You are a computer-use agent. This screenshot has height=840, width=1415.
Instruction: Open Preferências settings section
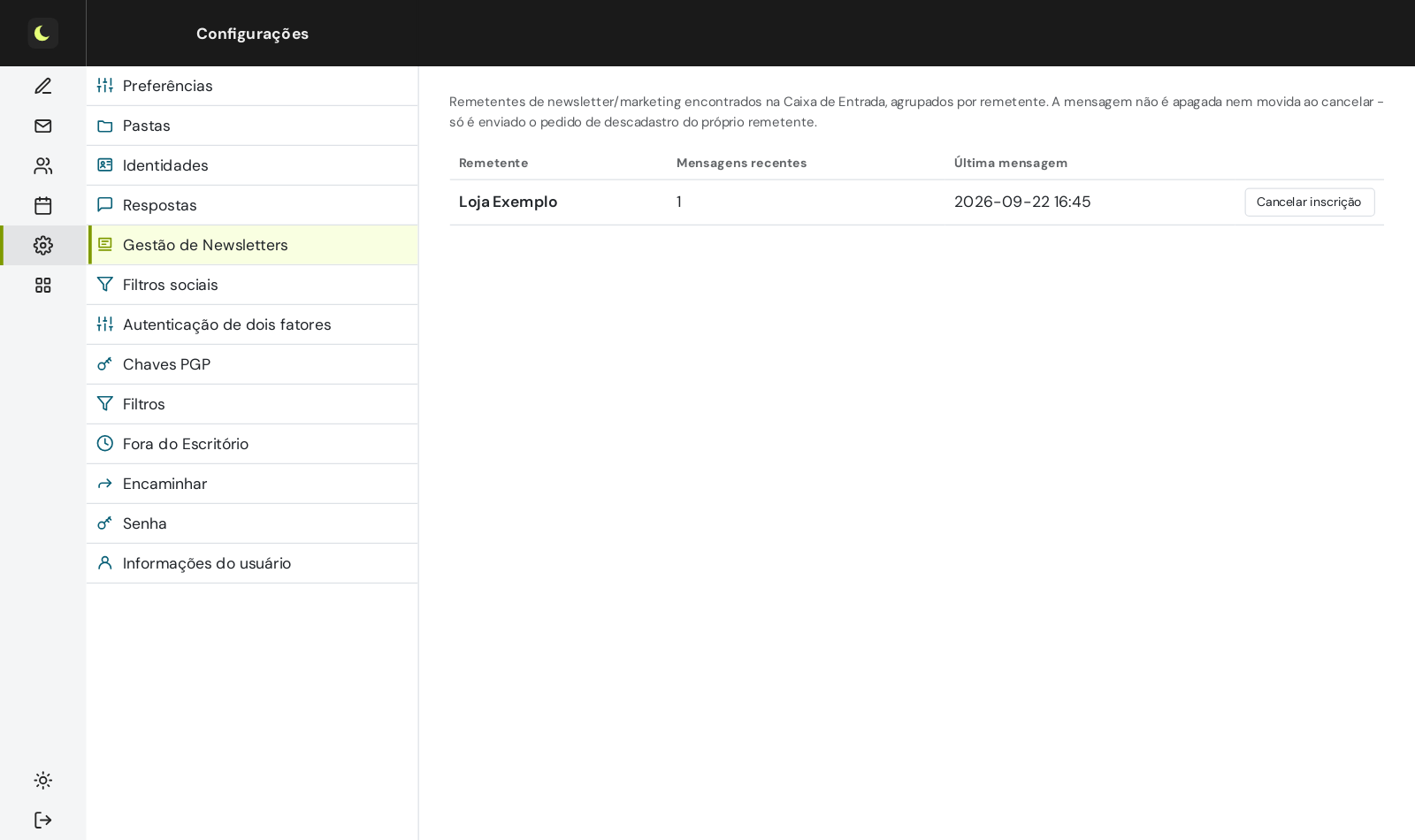[x=252, y=86]
